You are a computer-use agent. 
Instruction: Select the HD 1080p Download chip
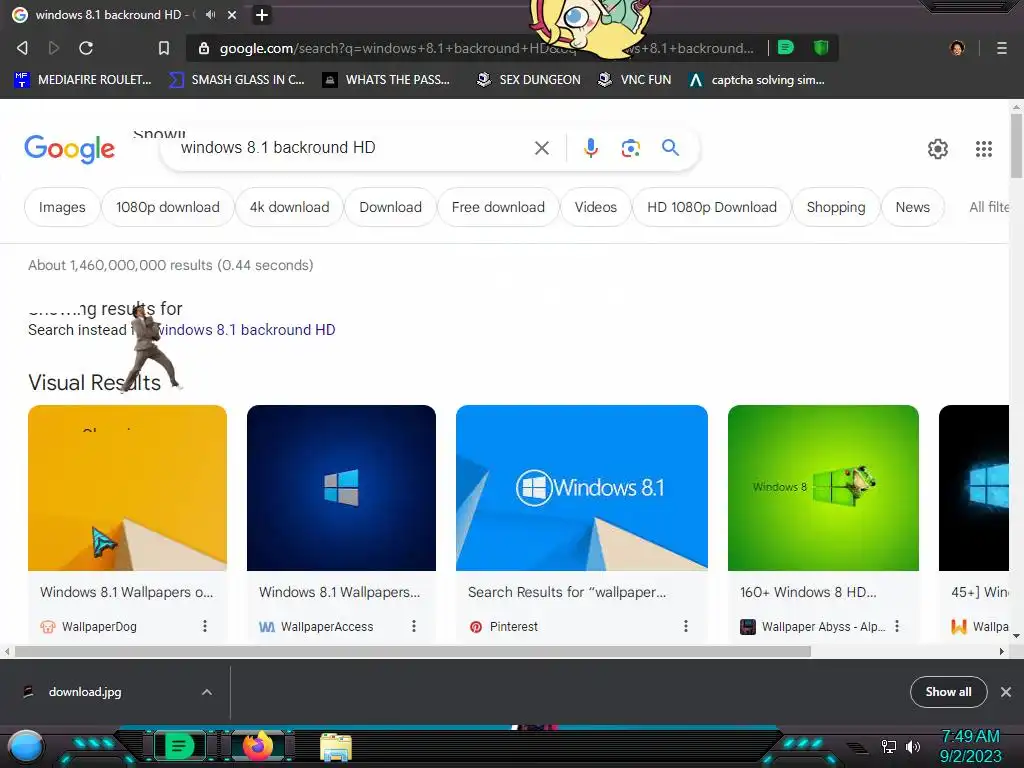tap(712, 207)
